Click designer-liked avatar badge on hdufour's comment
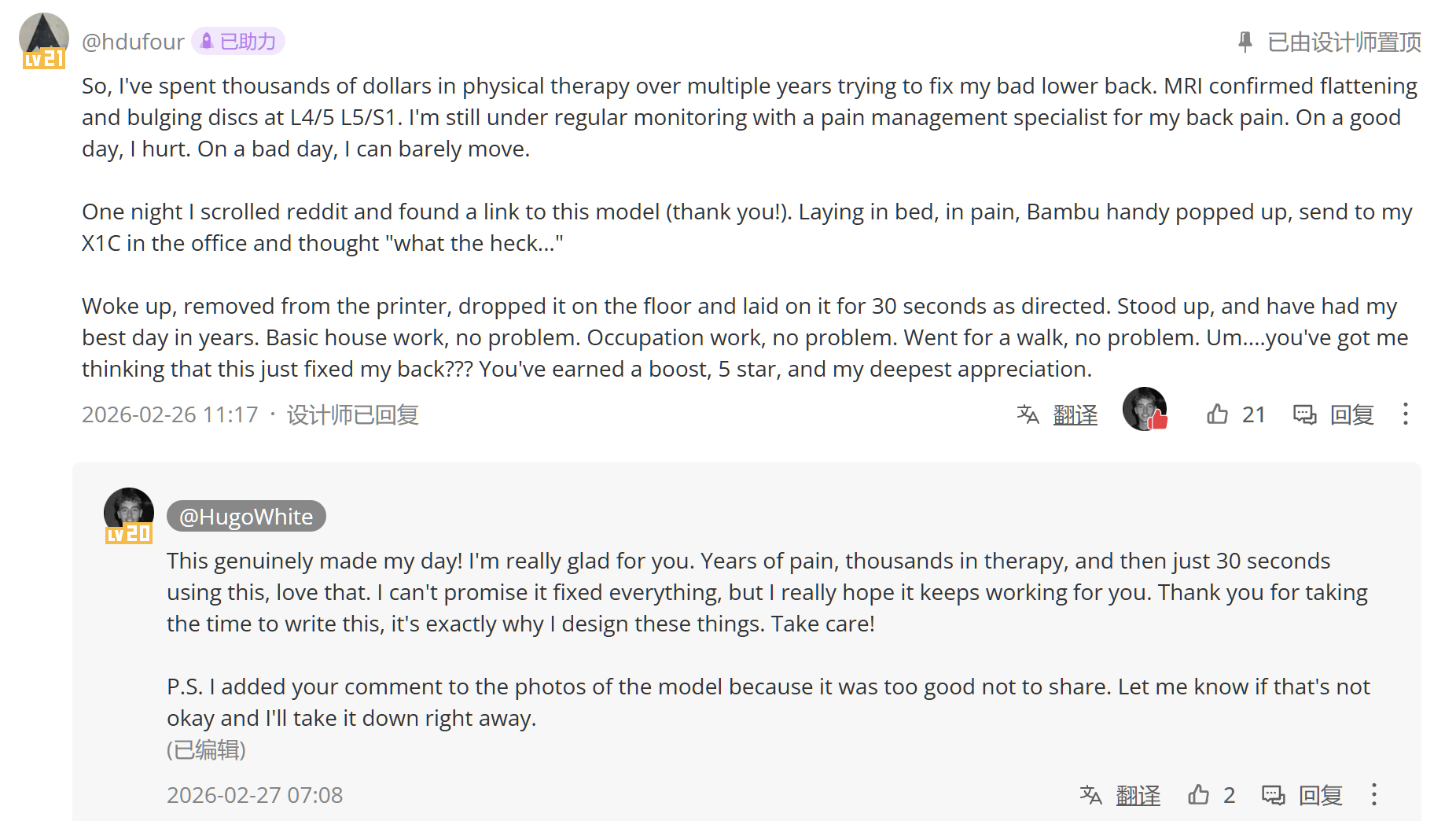The height and width of the screenshot is (821, 1456). tap(1145, 410)
